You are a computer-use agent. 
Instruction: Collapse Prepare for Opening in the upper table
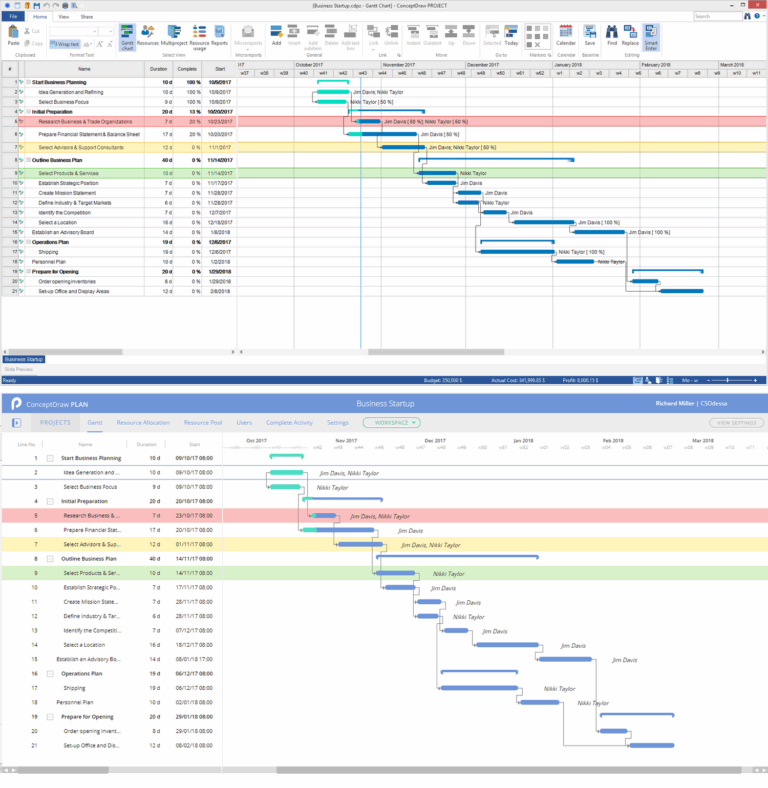(29, 271)
